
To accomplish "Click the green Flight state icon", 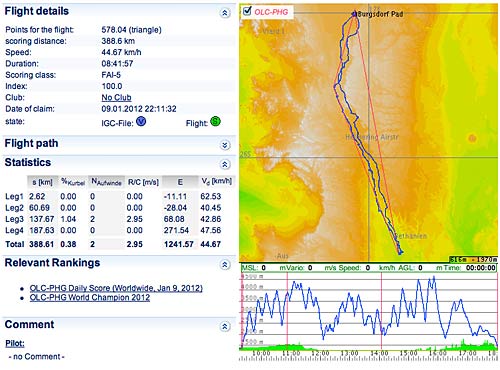I will tap(215, 122).
